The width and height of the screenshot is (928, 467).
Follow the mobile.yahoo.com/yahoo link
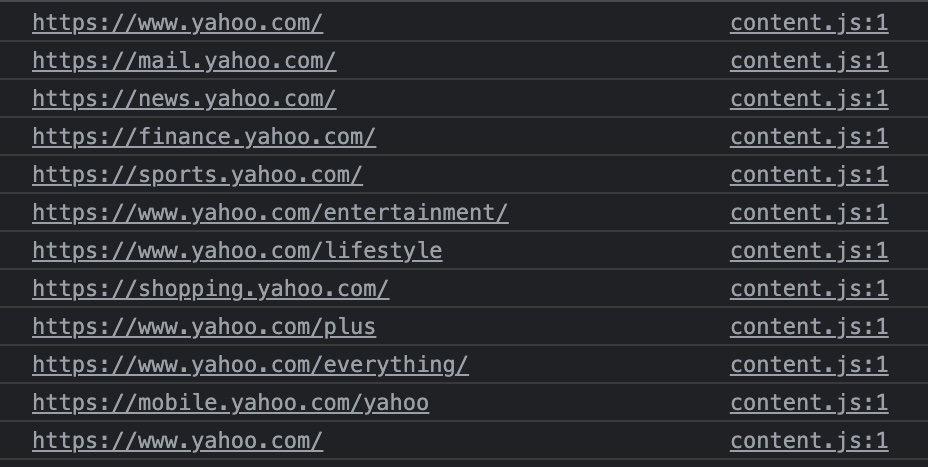[x=230, y=403]
